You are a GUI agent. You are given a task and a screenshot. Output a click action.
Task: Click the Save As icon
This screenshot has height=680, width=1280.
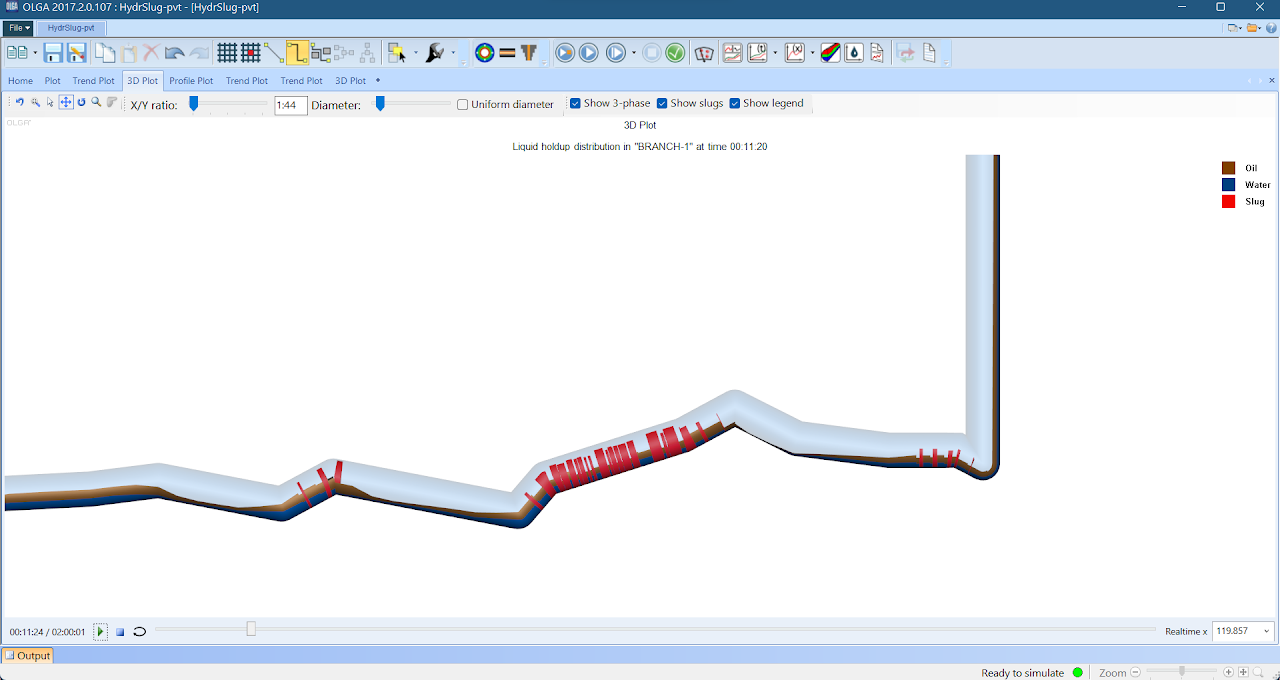coord(77,53)
